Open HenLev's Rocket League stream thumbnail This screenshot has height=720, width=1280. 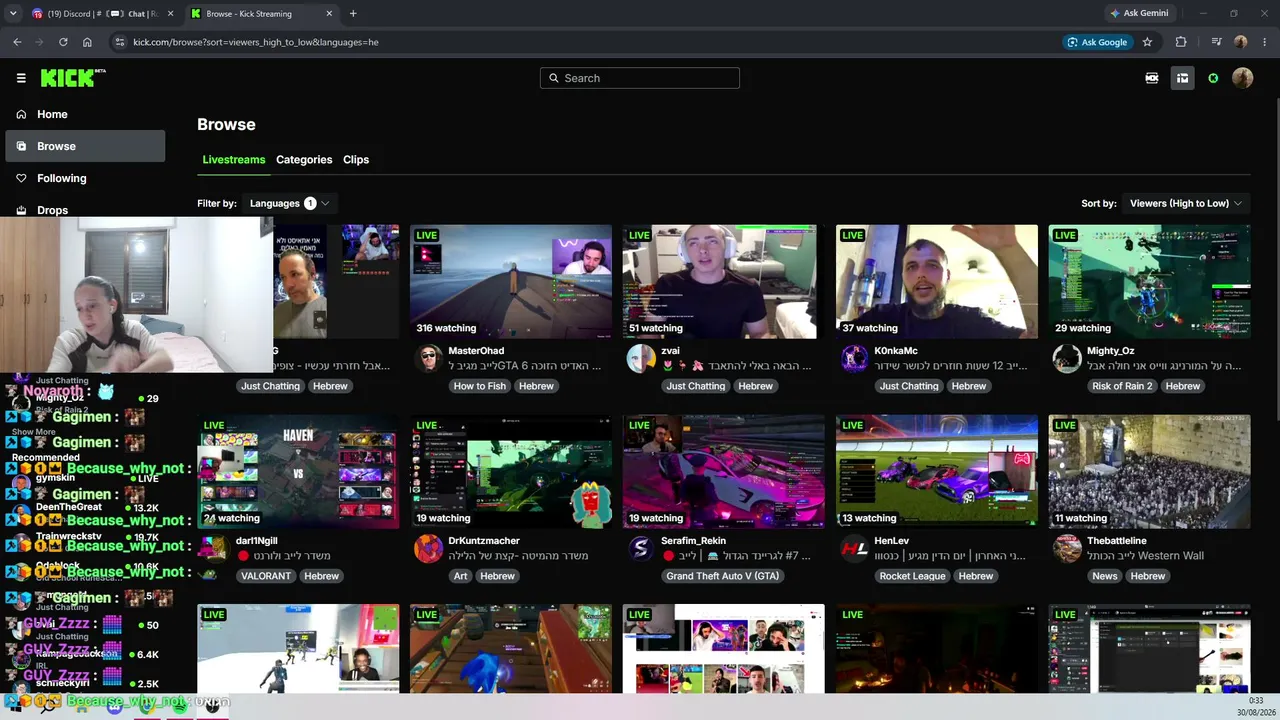pyautogui.click(x=937, y=472)
